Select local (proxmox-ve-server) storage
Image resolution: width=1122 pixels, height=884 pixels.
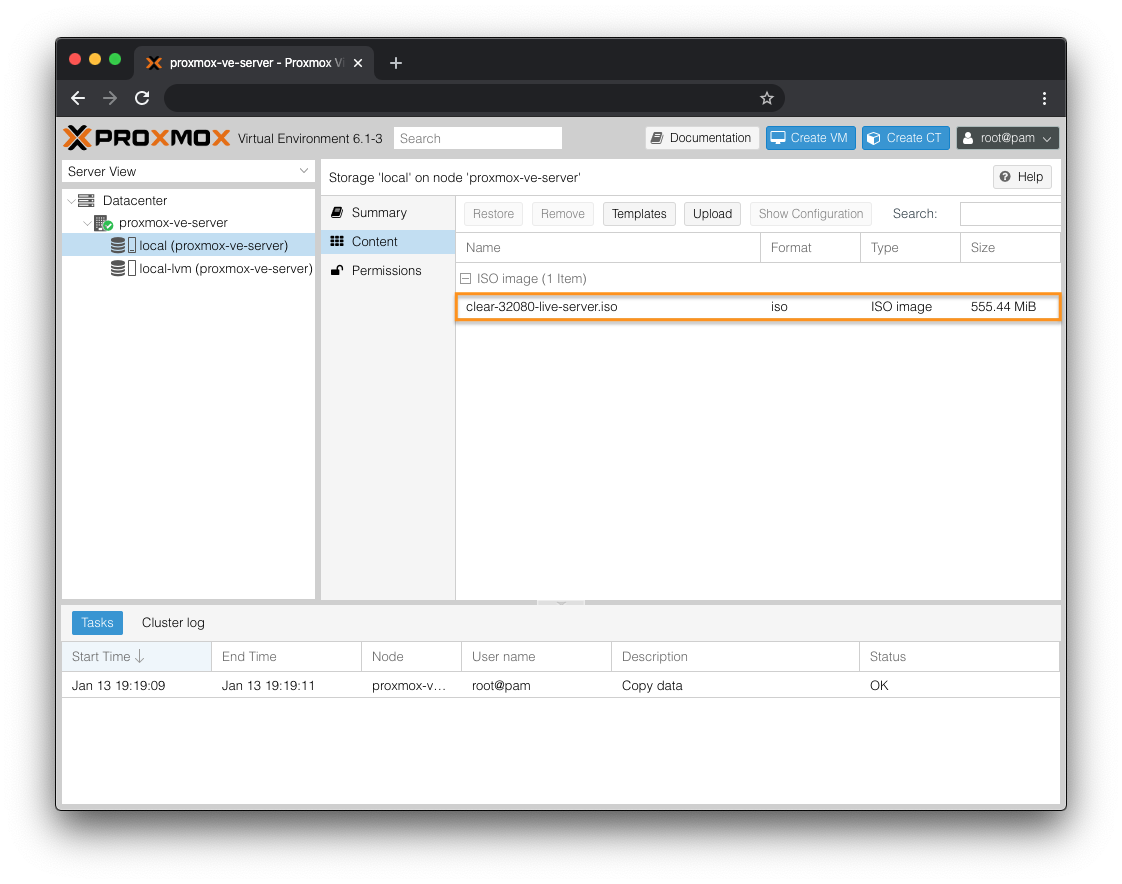(188, 246)
